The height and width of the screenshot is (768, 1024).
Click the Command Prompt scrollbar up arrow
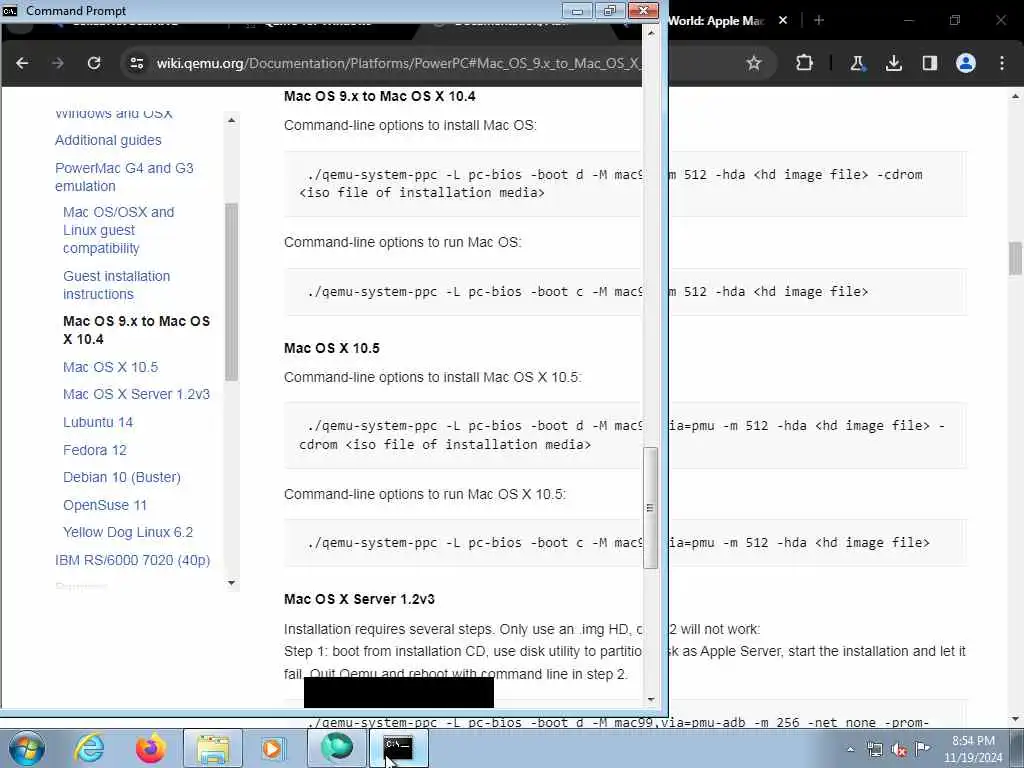pyautogui.click(x=650, y=31)
